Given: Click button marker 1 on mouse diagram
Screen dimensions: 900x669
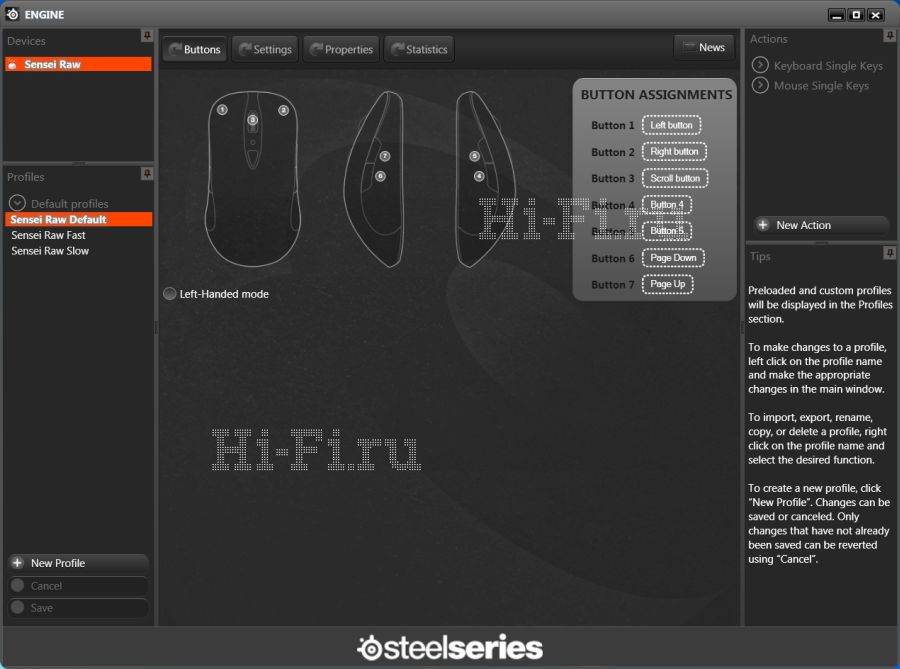Looking at the screenshot, I should pyautogui.click(x=222, y=110).
